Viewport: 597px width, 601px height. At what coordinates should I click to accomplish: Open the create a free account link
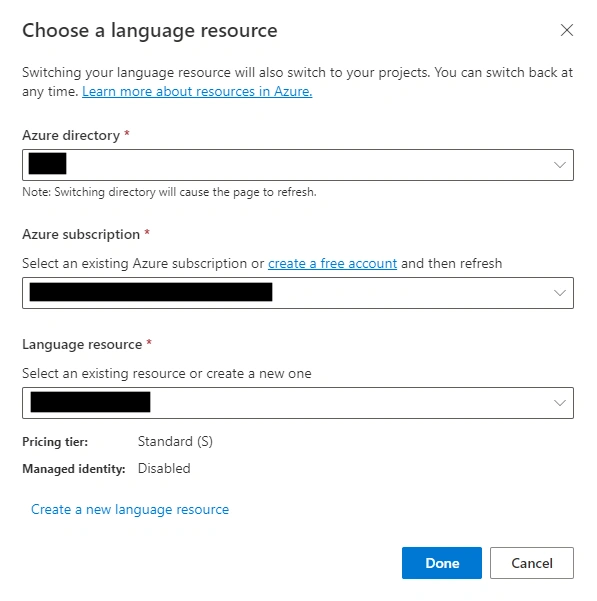pyautogui.click(x=332, y=264)
